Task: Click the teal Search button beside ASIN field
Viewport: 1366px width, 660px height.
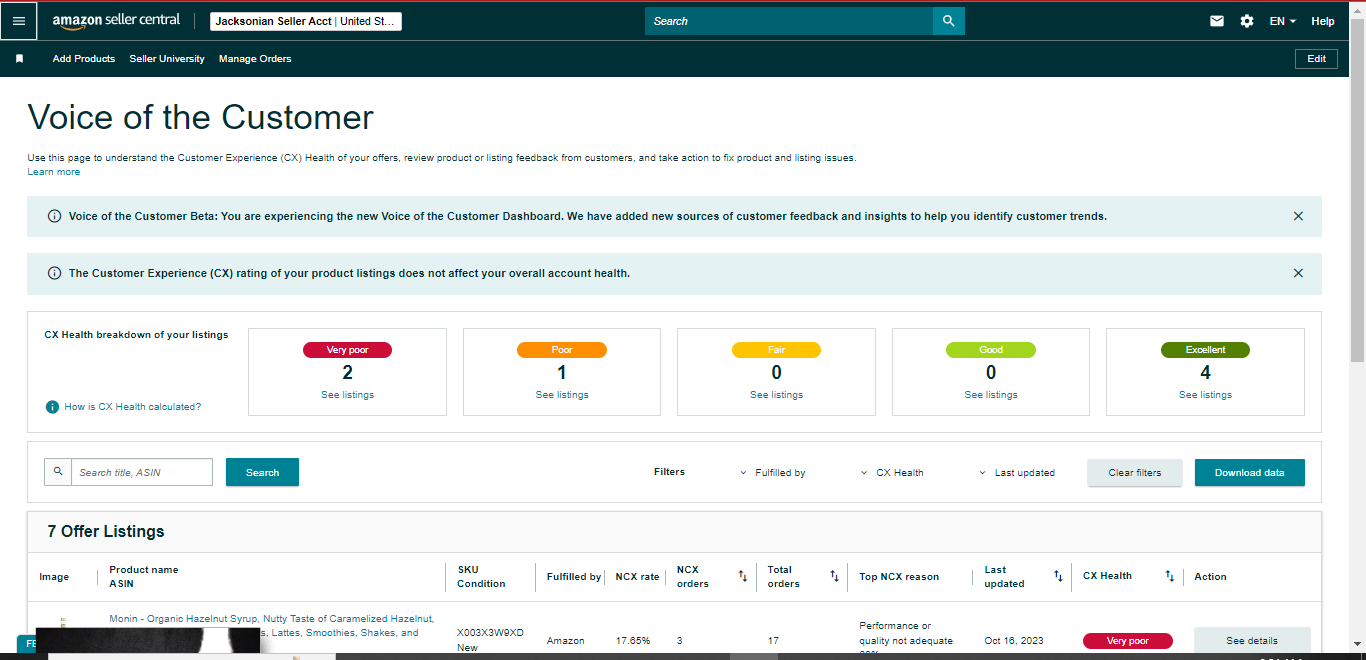Action: point(262,472)
